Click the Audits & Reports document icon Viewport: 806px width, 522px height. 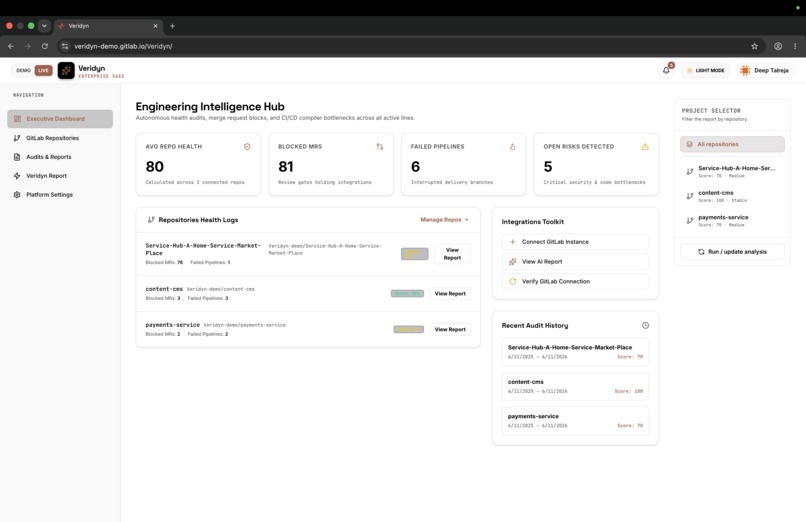(x=17, y=157)
